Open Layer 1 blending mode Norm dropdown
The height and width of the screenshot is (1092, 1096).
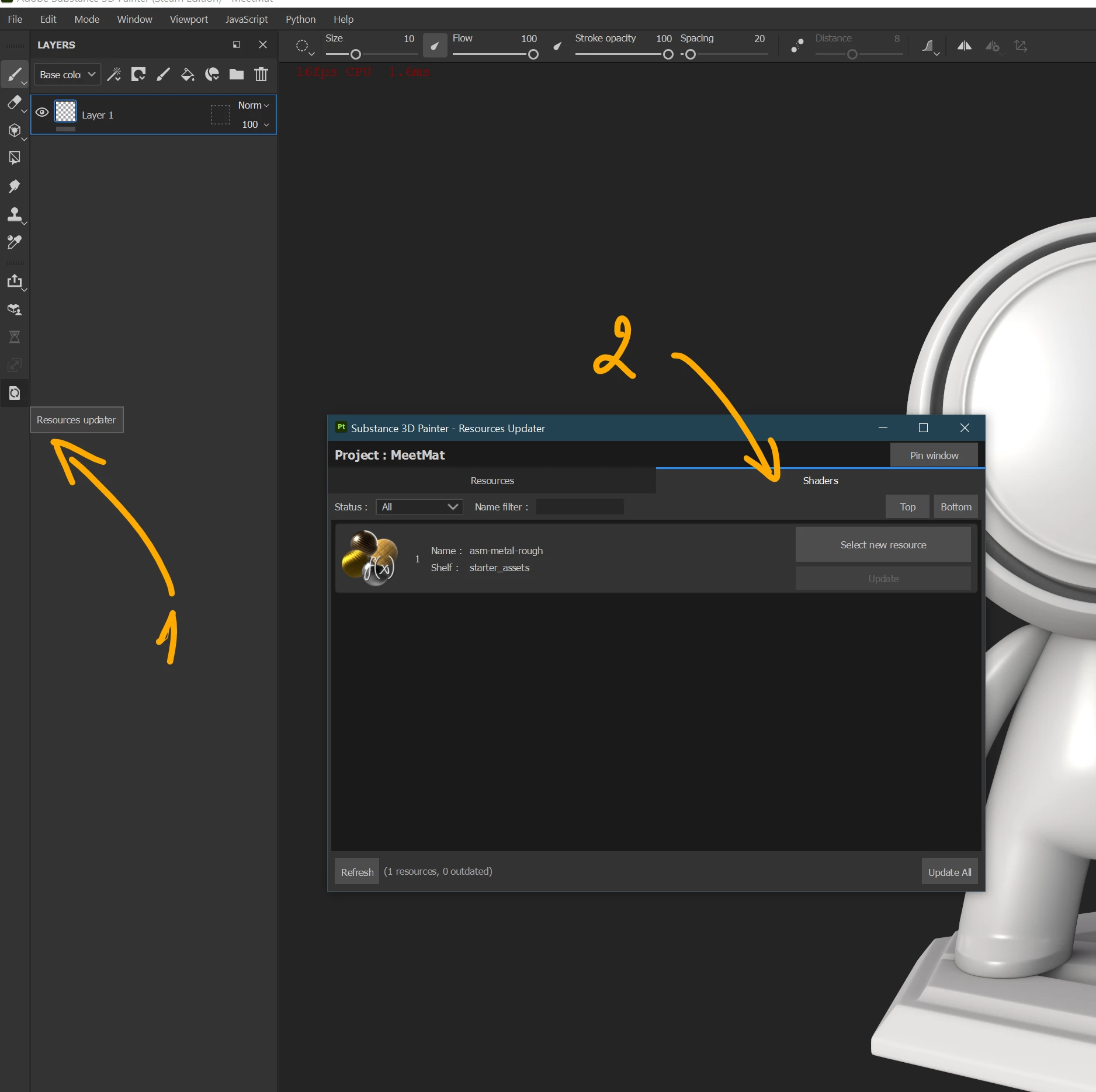[x=254, y=105]
